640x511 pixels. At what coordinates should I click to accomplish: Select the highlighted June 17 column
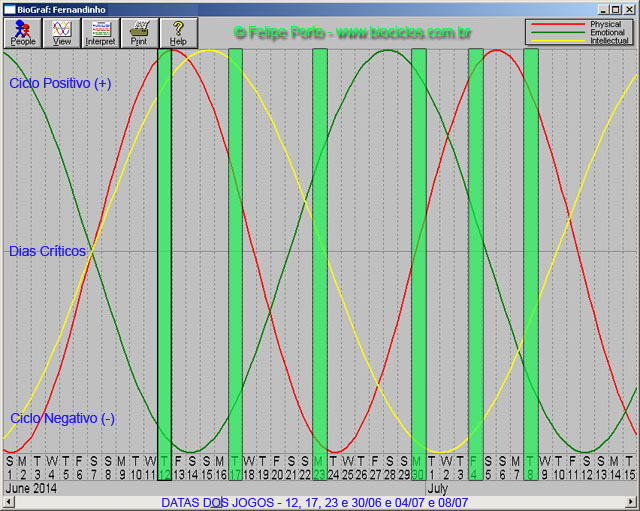pos(236,264)
